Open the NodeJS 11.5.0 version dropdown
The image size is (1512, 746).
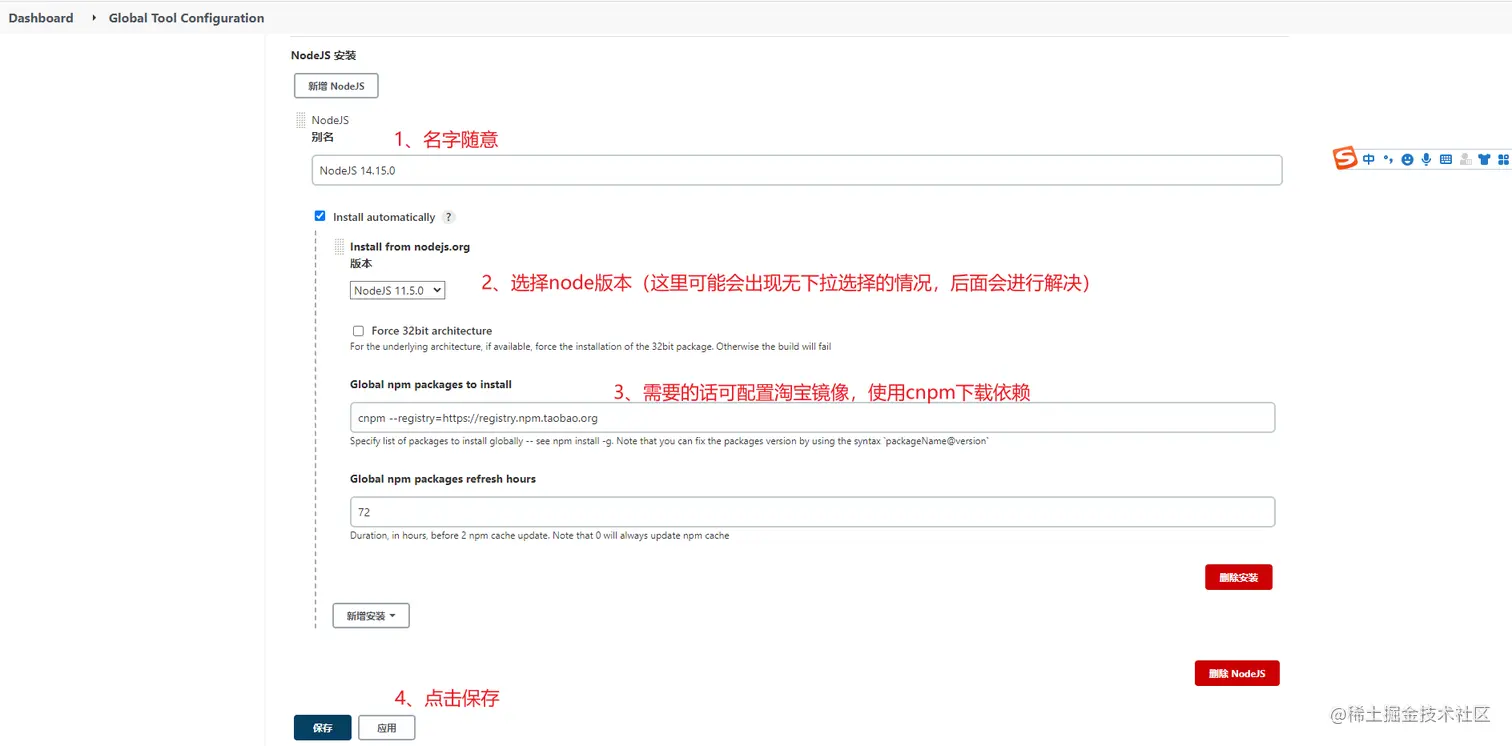click(397, 290)
